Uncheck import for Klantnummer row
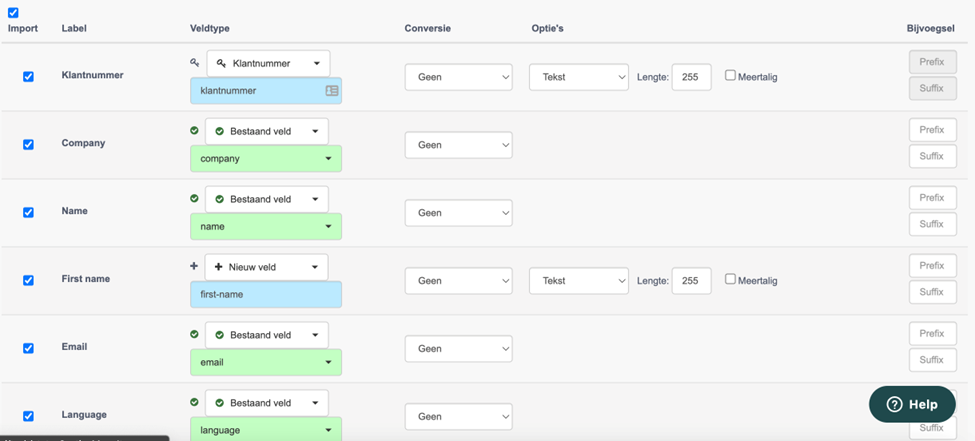The width and height of the screenshot is (975, 441). [28, 77]
